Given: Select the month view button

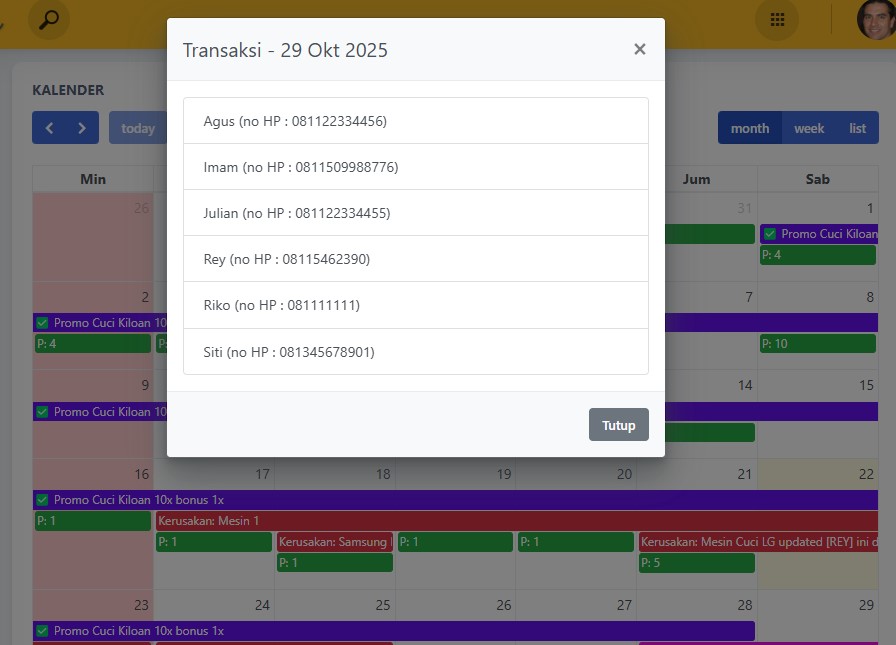Looking at the screenshot, I should coord(750,128).
